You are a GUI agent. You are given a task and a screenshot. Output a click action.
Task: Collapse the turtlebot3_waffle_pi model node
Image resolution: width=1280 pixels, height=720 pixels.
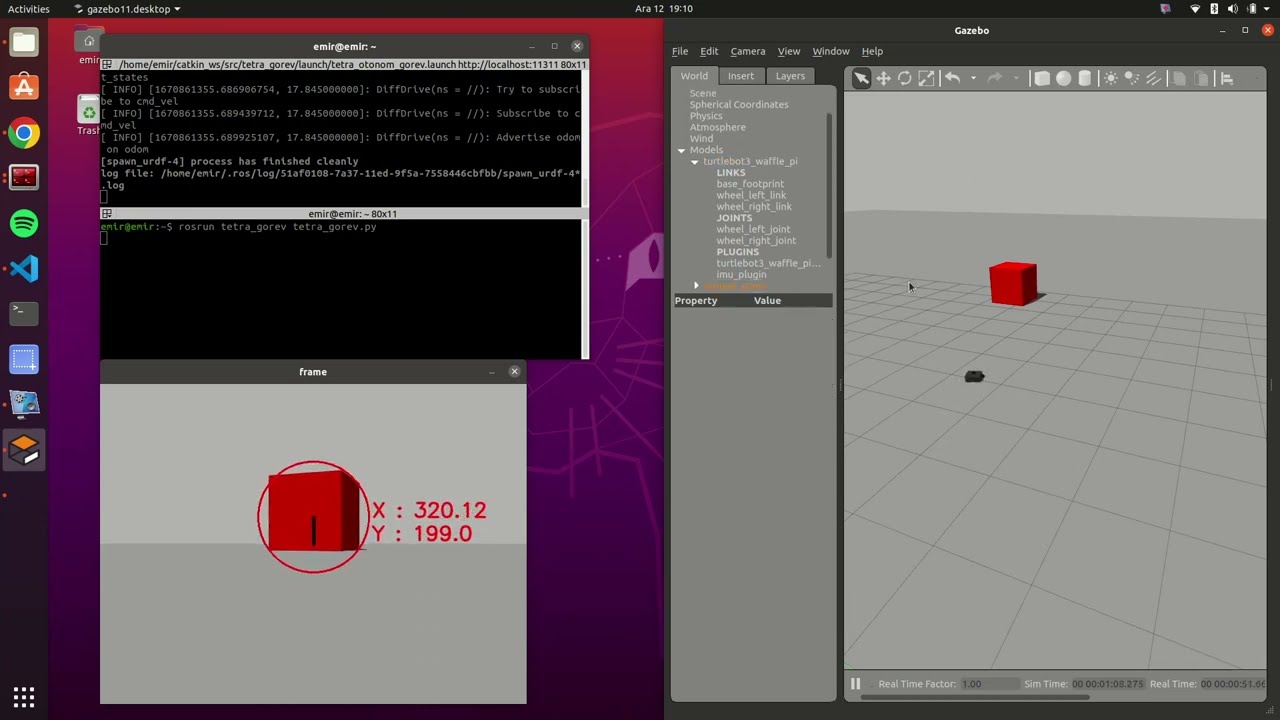click(695, 162)
